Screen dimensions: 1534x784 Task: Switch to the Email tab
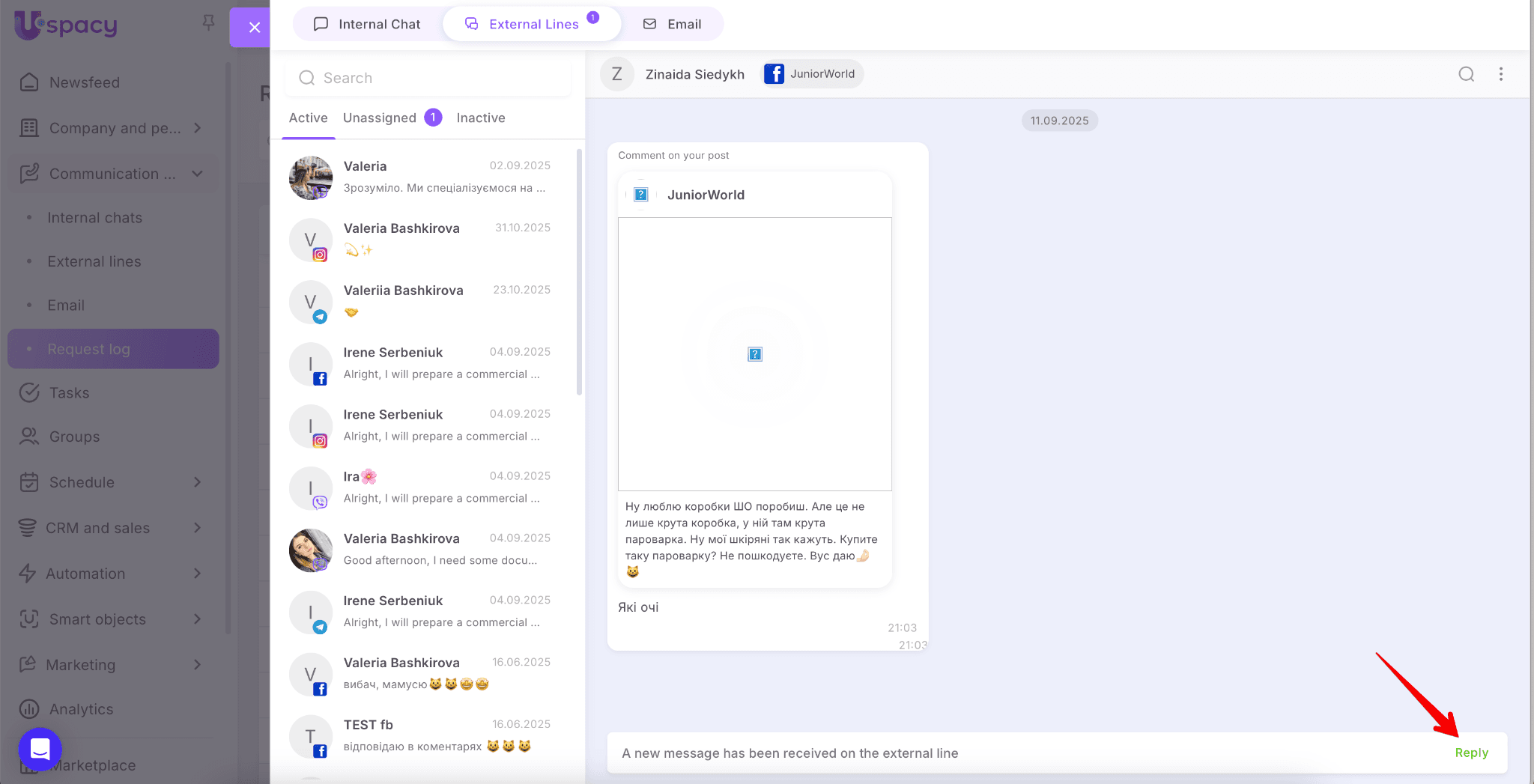673,24
